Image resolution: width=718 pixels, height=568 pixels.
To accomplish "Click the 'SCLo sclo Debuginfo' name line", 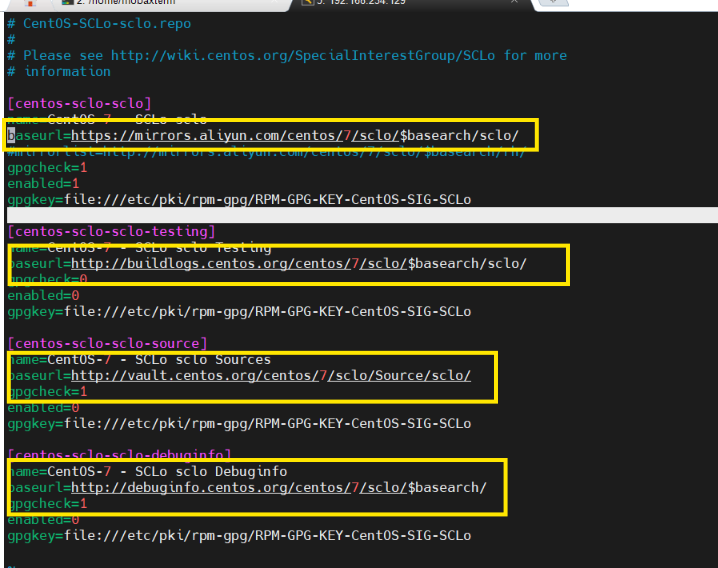I will pos(147,471).
